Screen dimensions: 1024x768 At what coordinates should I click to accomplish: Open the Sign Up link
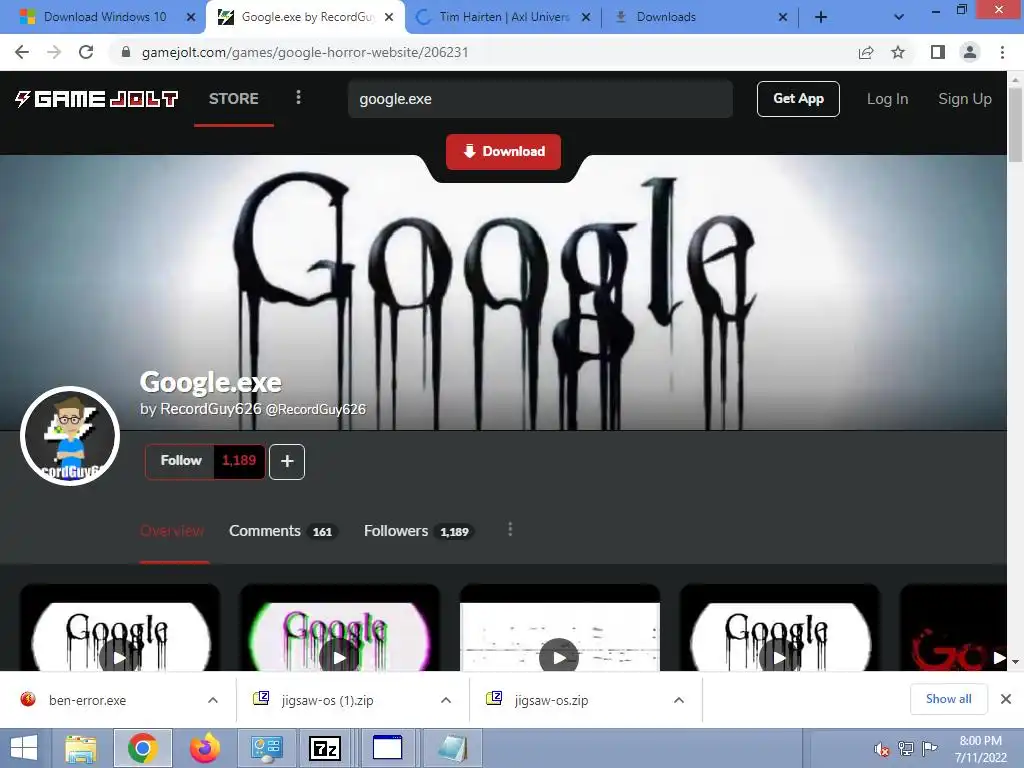[x=965, y=99]
